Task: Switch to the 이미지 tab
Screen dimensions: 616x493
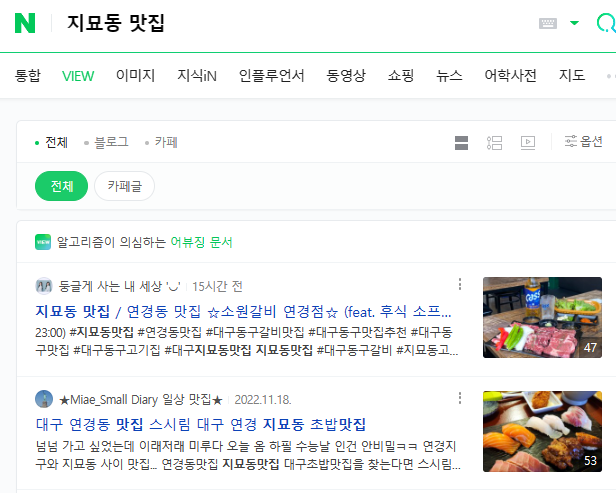Action: (x=136, y=75)
